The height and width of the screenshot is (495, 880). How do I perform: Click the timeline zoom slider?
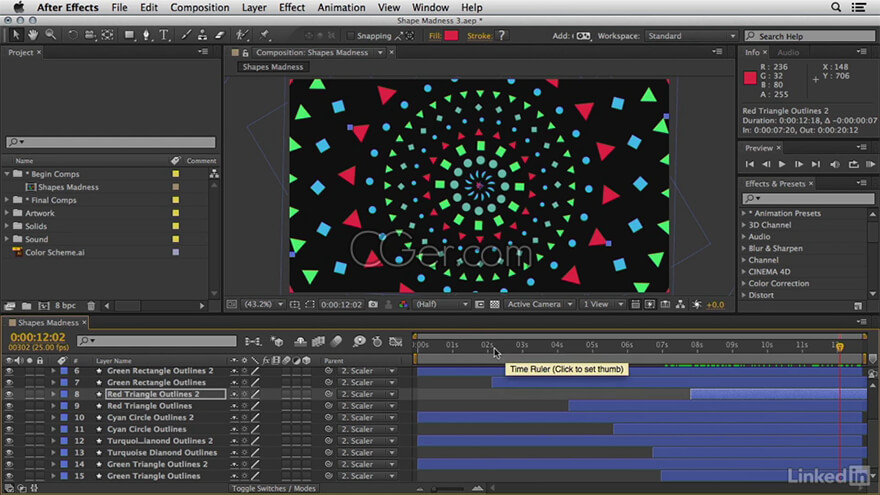coord(449,488)
